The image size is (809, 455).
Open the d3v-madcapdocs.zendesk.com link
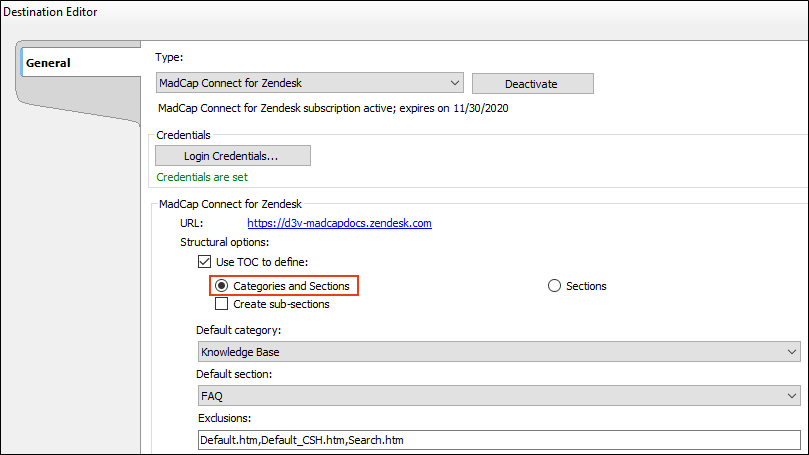[x=339, y=223]
